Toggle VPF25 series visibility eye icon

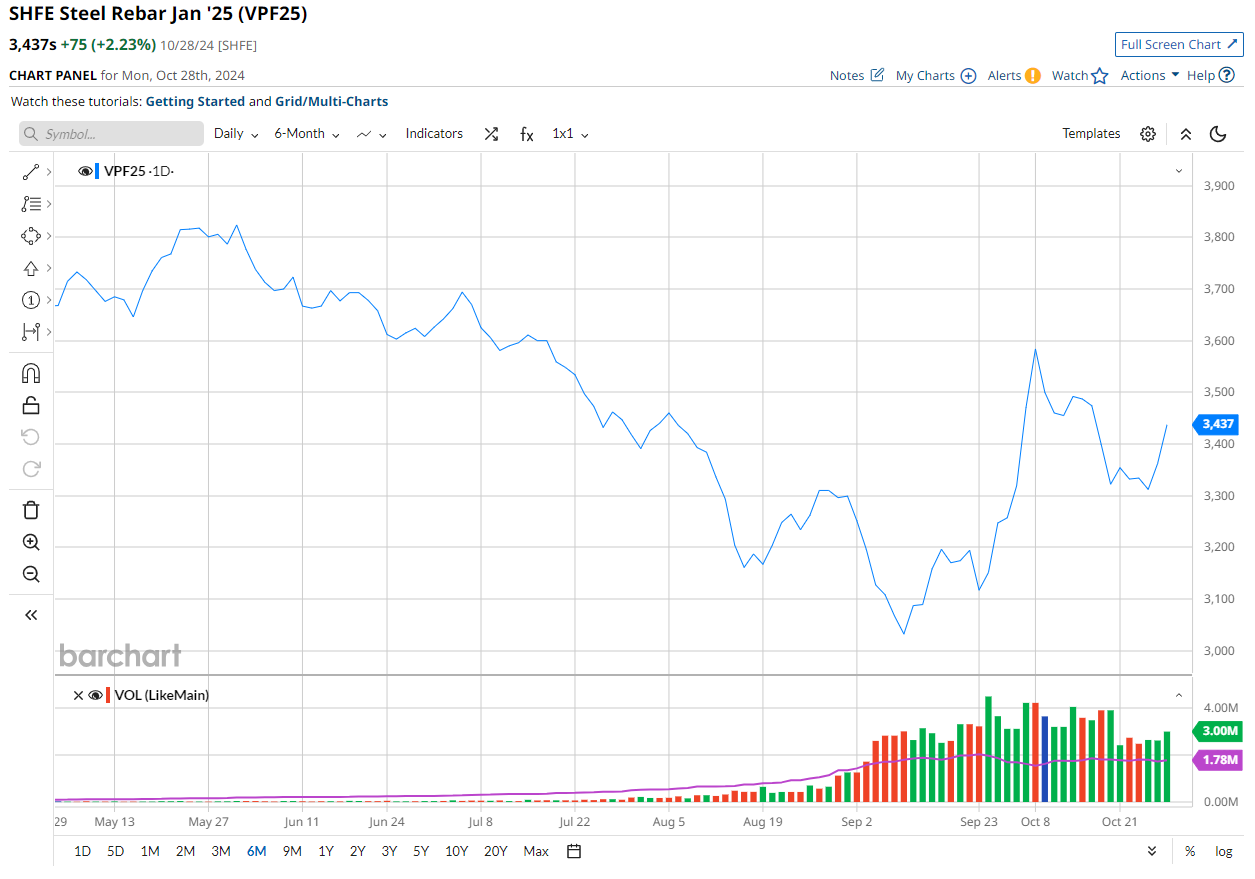click(85, 171)
